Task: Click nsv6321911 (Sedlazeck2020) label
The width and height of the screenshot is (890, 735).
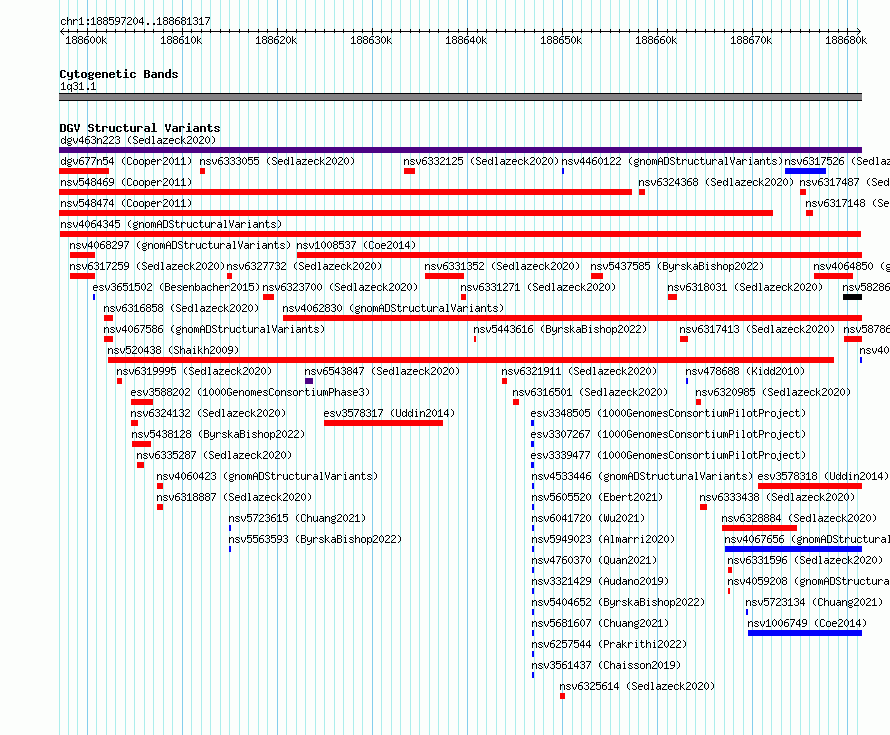Action: click(579, 371)
